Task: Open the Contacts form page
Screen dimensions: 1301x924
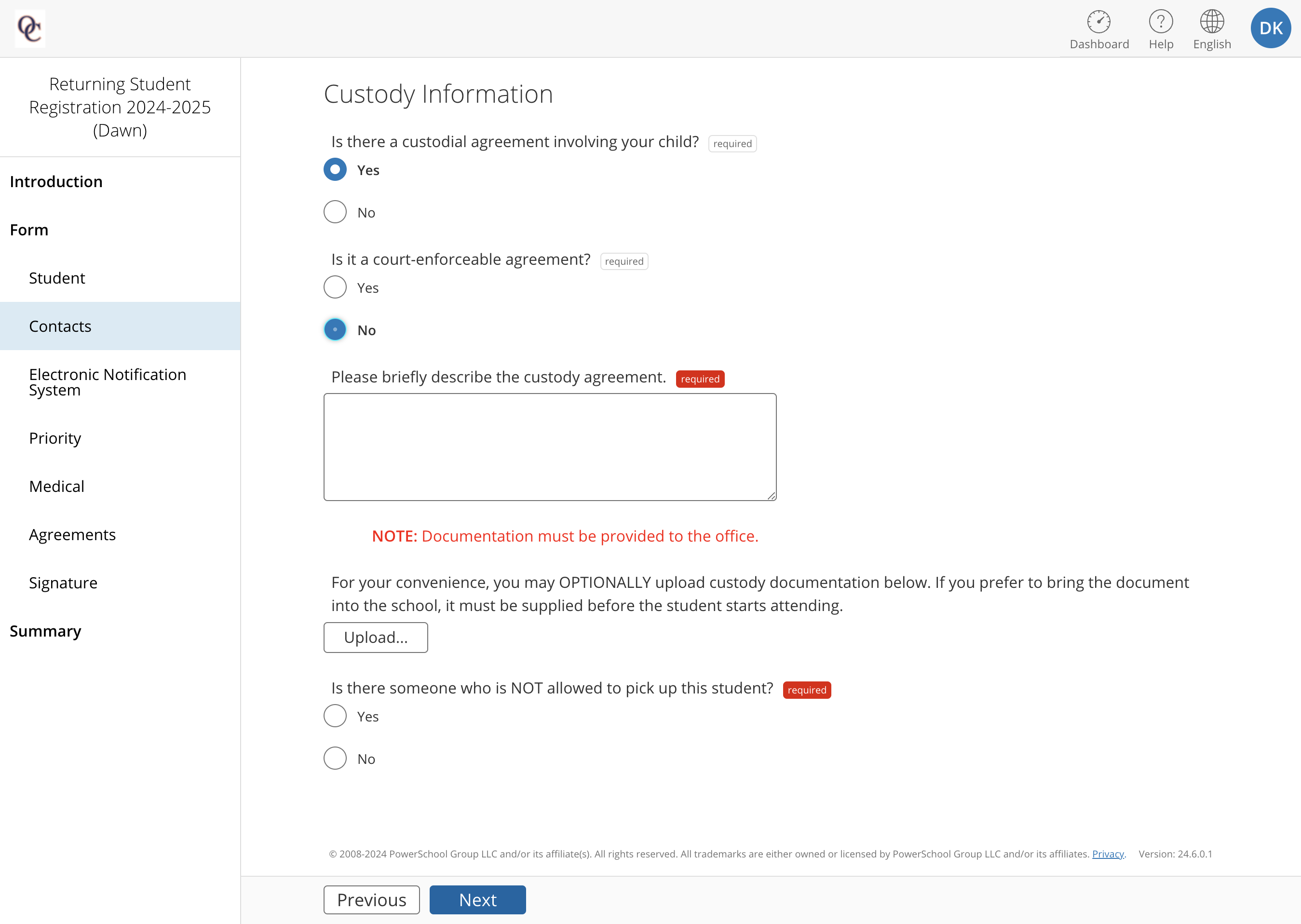Action: click(x=120, y=326)
